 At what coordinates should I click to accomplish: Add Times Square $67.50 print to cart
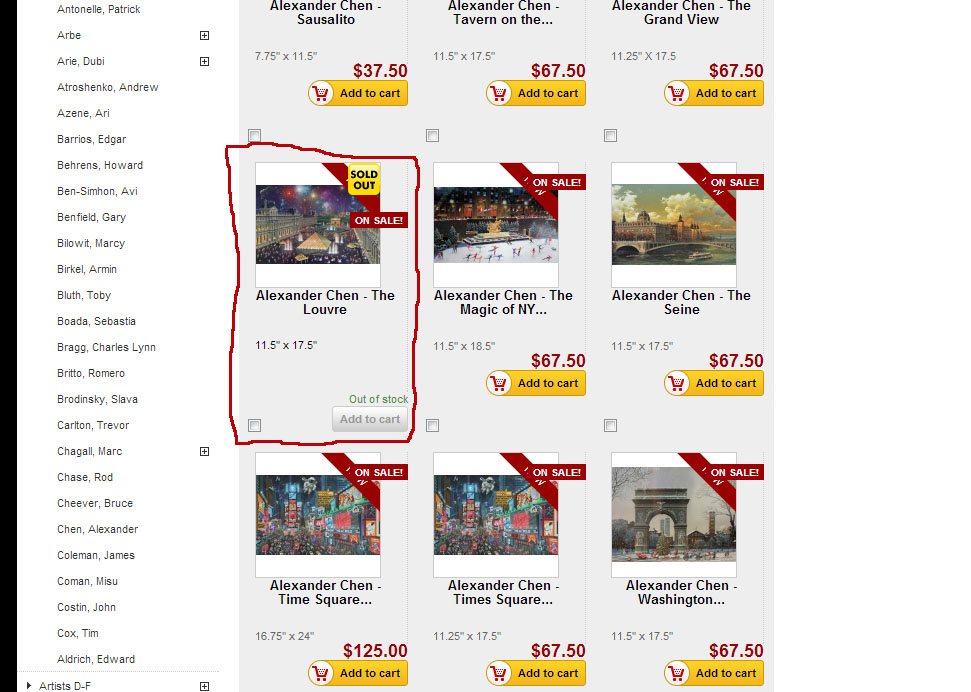[536, 673]
